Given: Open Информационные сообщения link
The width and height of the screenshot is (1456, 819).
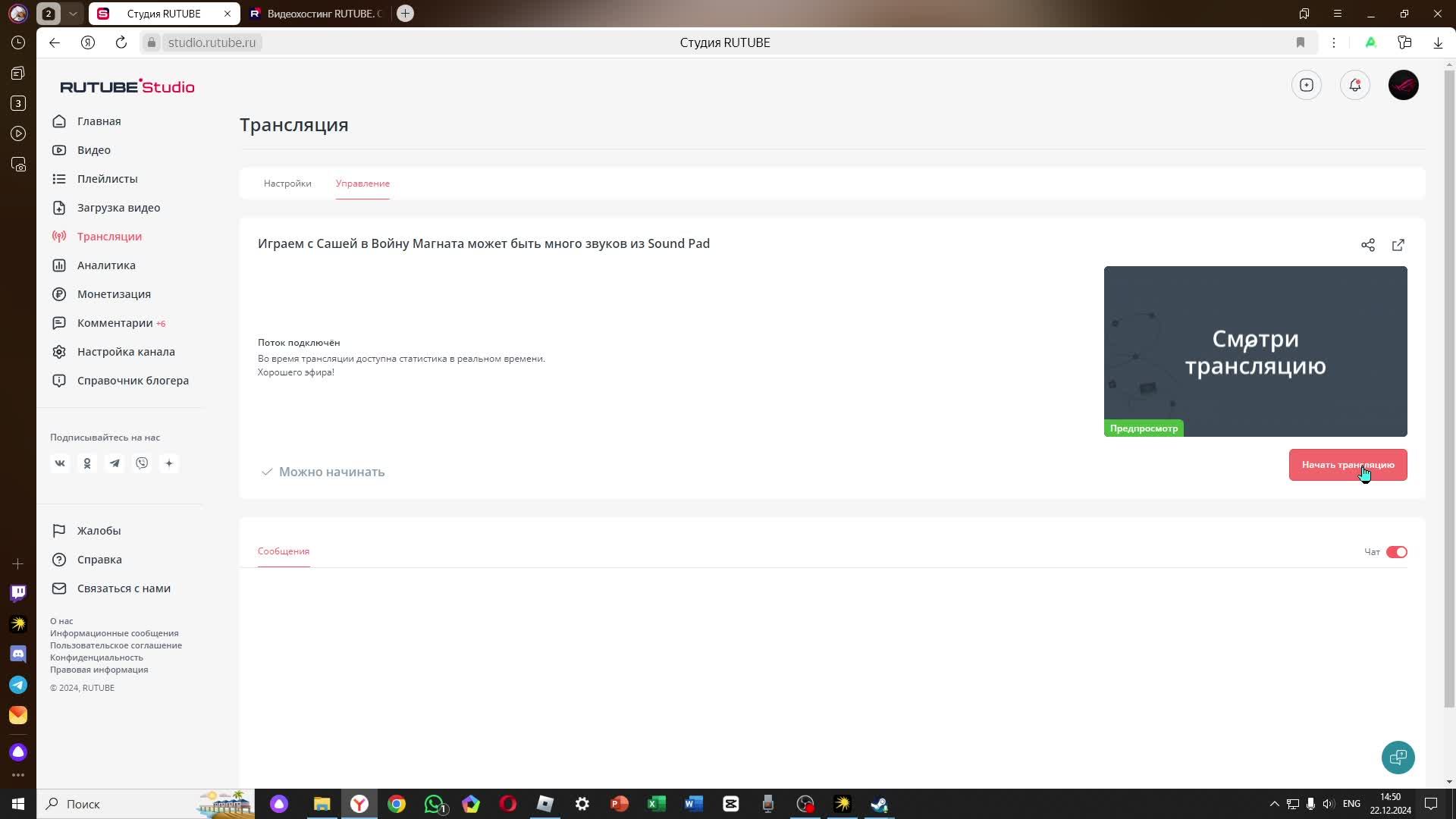Looking at the screenshot, I should [115, 633].
